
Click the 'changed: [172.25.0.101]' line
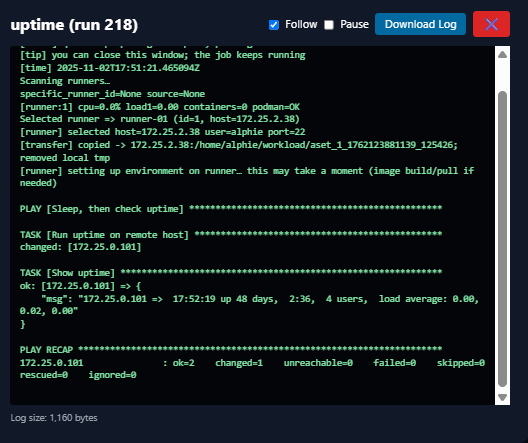pos(80,247)
